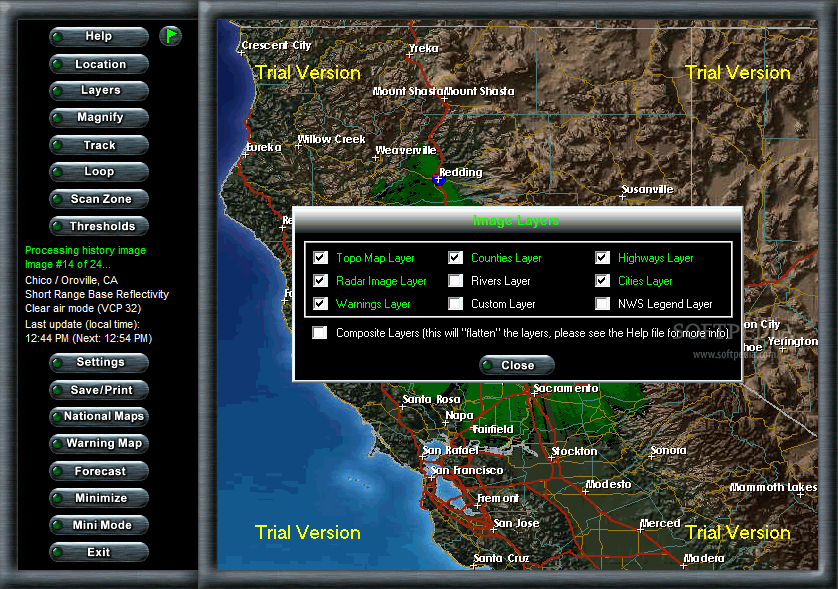The image size is (838, 589).
Task: Click the Weaverville map label
Action: [x=406, y=150]
